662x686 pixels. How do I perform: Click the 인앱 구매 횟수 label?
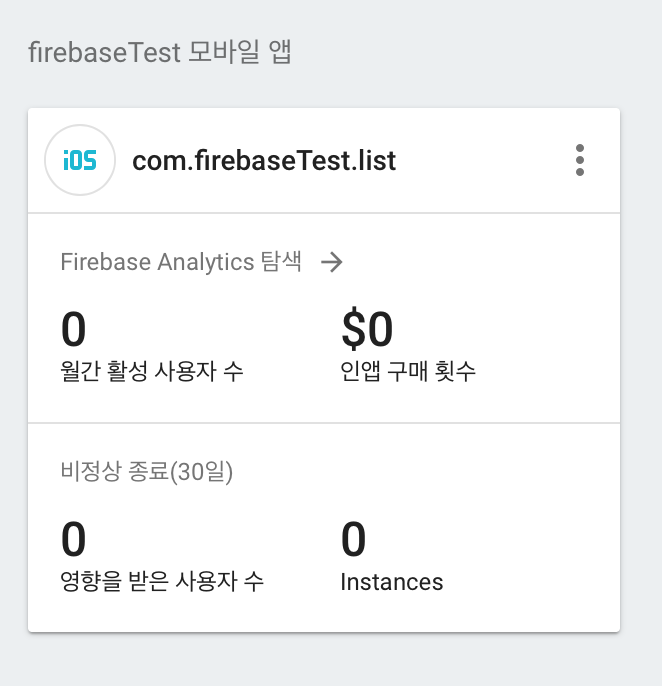[x=408, y=371]
